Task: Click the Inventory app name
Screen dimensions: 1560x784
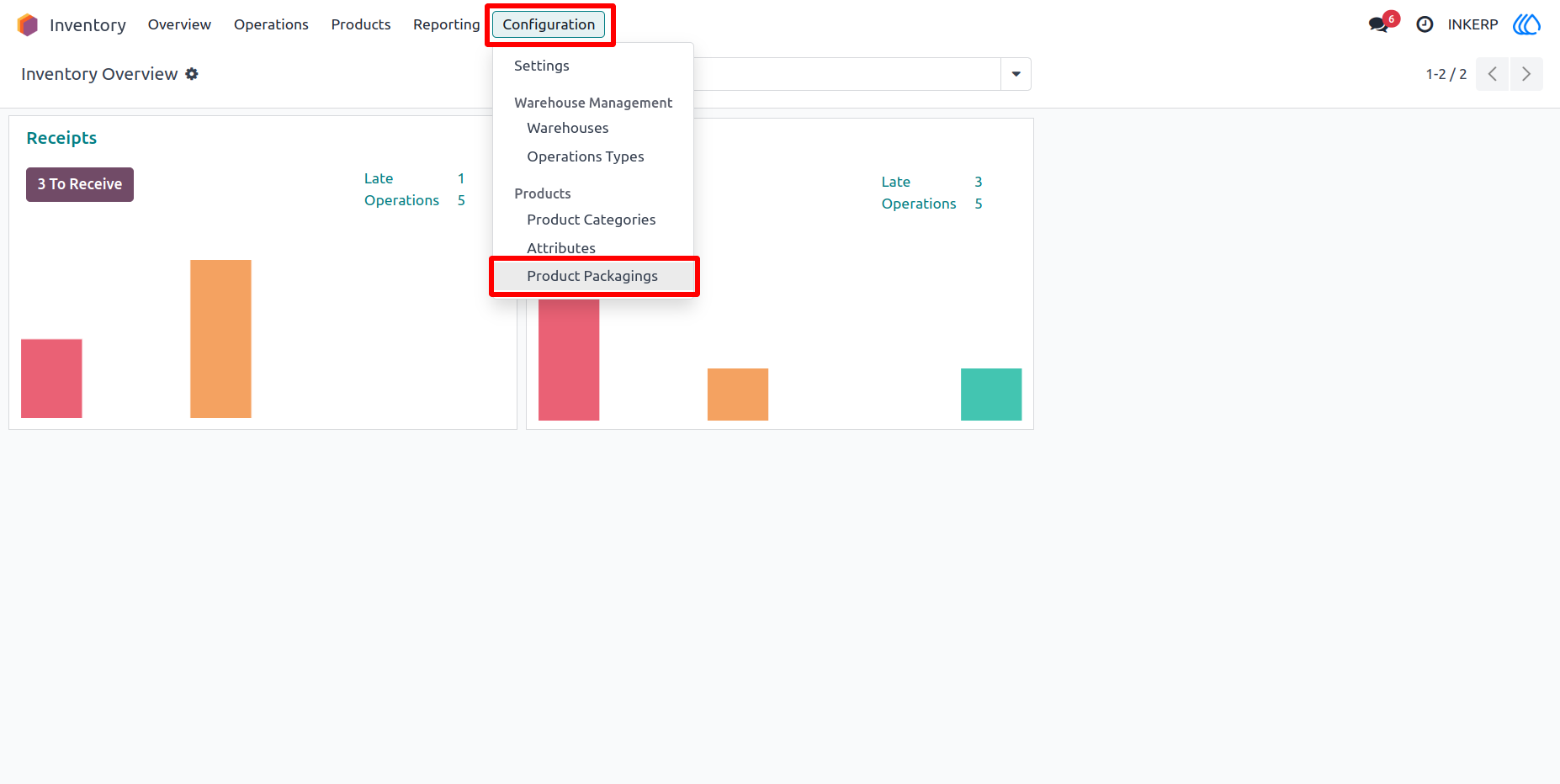Action: (x=88, y=25)
